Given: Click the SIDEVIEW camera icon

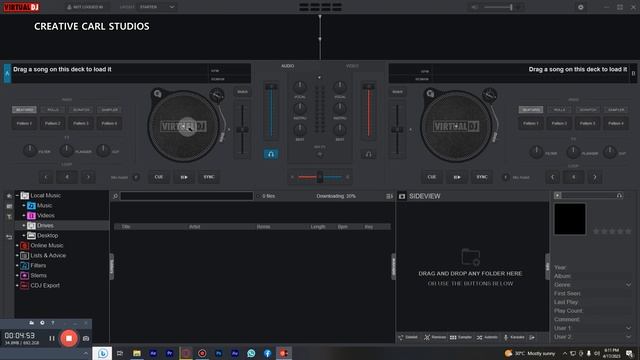Looking at the screenshot, I should click(402, 196).
